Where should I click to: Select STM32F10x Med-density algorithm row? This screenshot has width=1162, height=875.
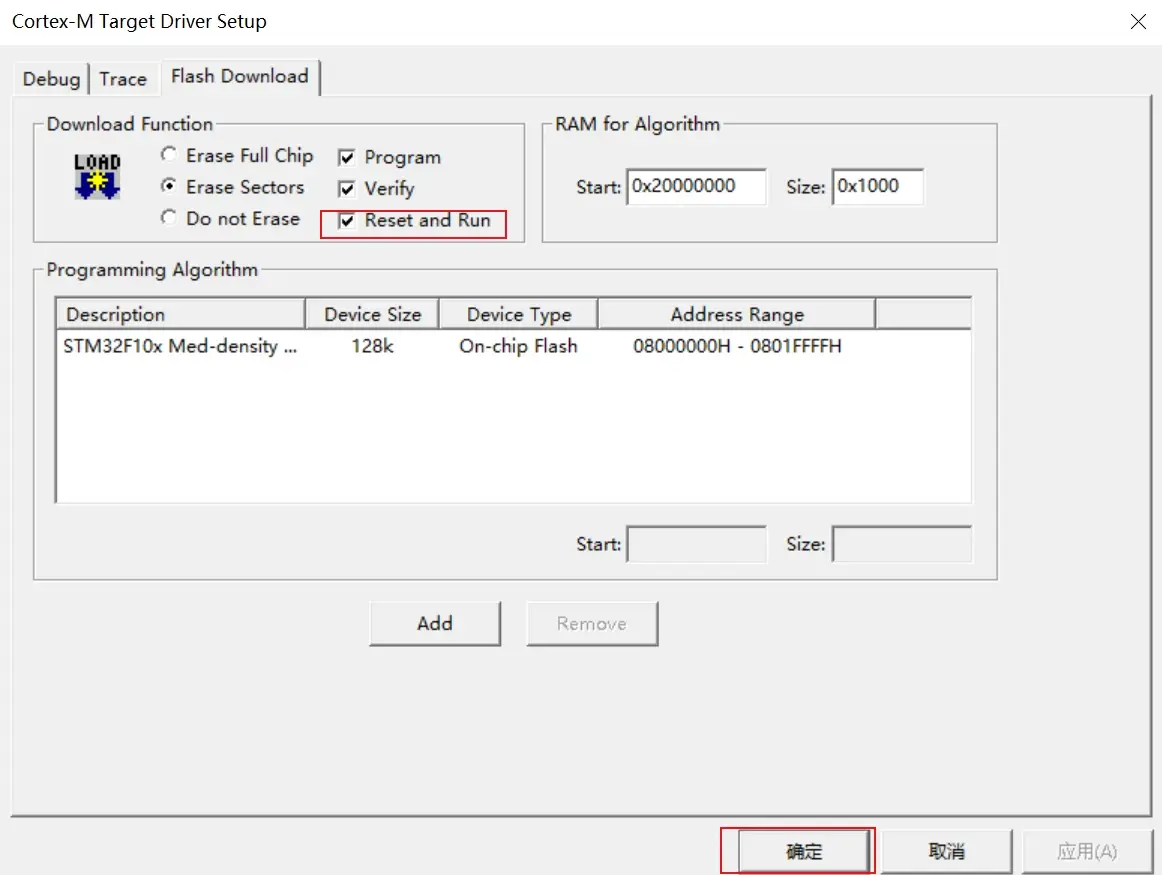click(x=513, y=346)
